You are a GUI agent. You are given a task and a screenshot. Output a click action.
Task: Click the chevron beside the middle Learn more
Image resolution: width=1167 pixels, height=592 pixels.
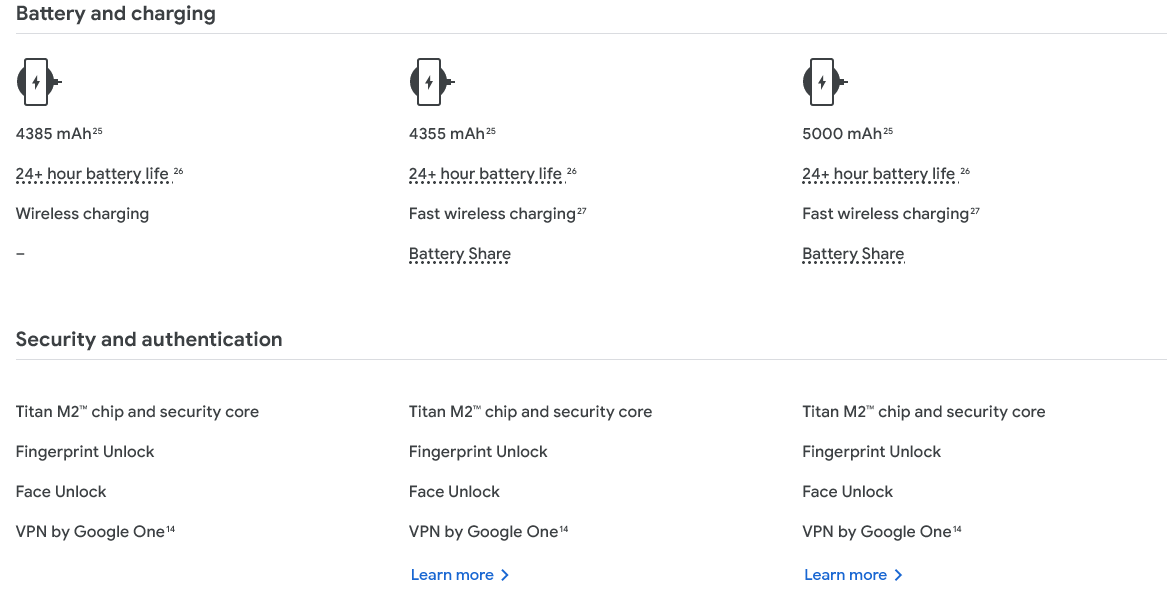[x=505, y=575]
